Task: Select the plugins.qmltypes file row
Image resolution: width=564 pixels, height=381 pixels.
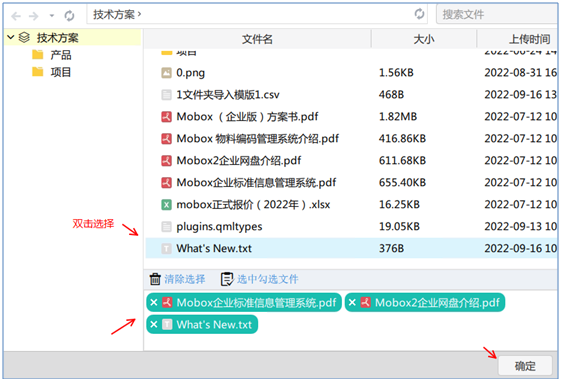Action: pyautogui.click(x=351, y=227)
